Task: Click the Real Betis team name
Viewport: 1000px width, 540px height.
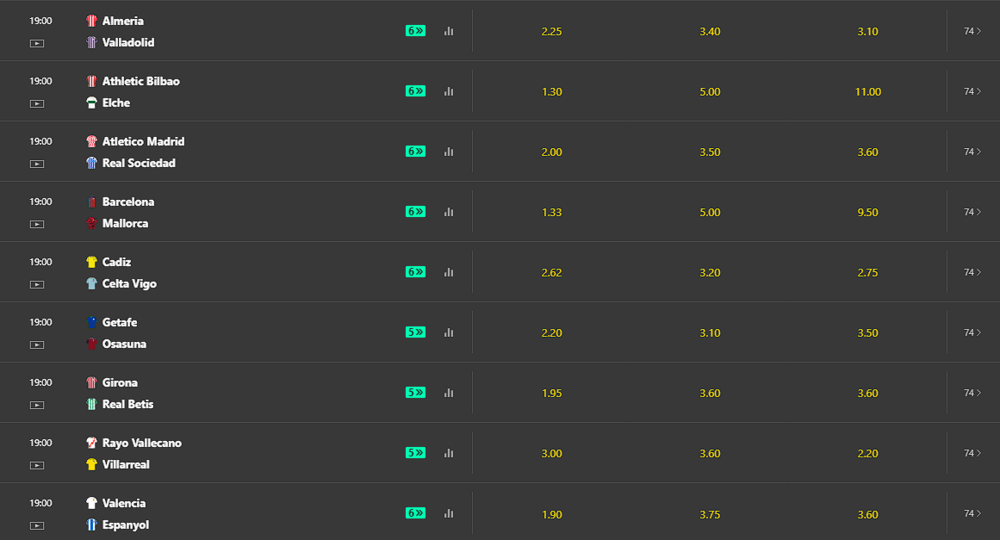Action: [127, 404]
